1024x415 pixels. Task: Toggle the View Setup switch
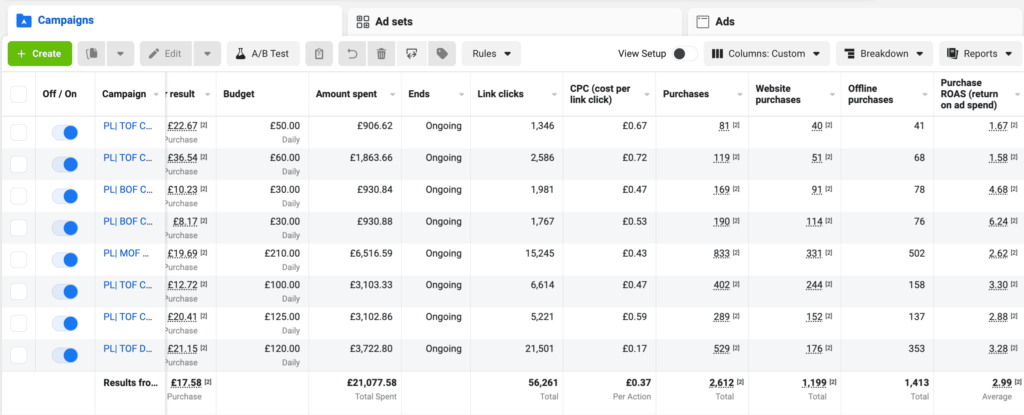[684, 54]
